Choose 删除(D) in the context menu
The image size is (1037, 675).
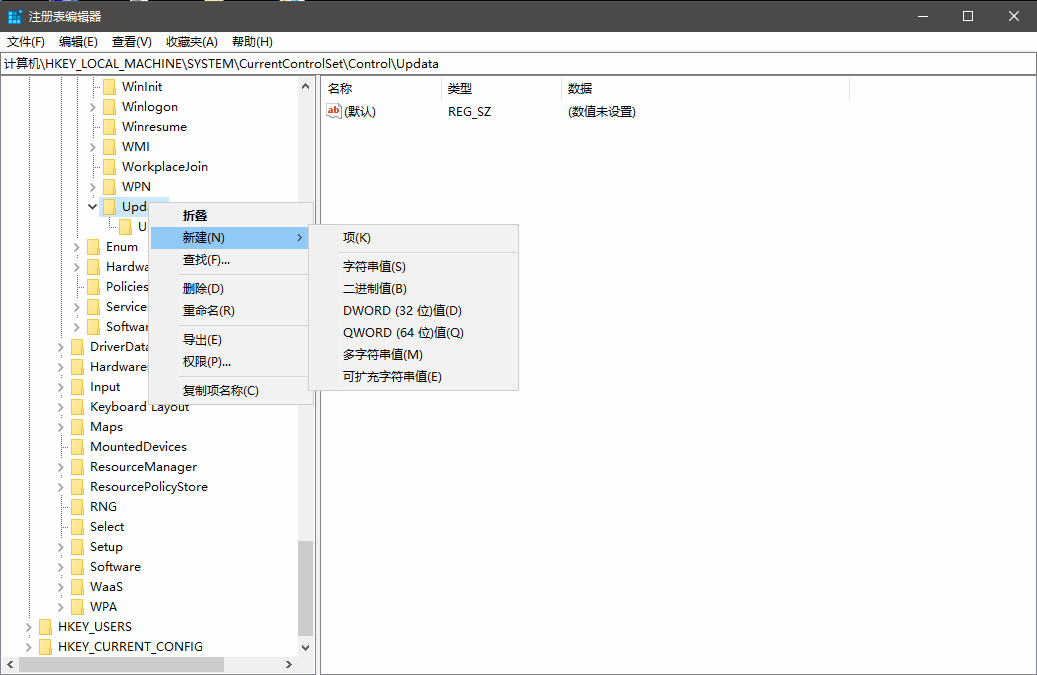(229, 288)
